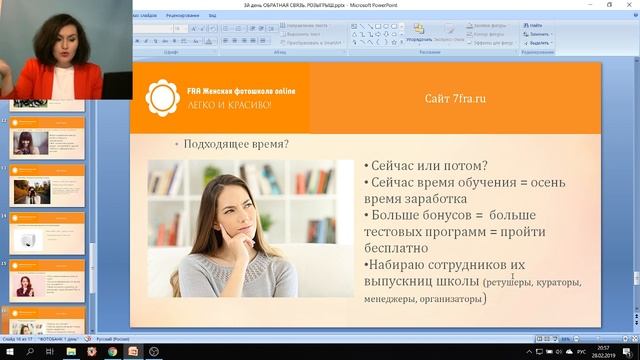The width and height of the screenshot is (640, 360).
Task: Click the slide thumbnails panel scrollbar
Action: click(92, 267)
